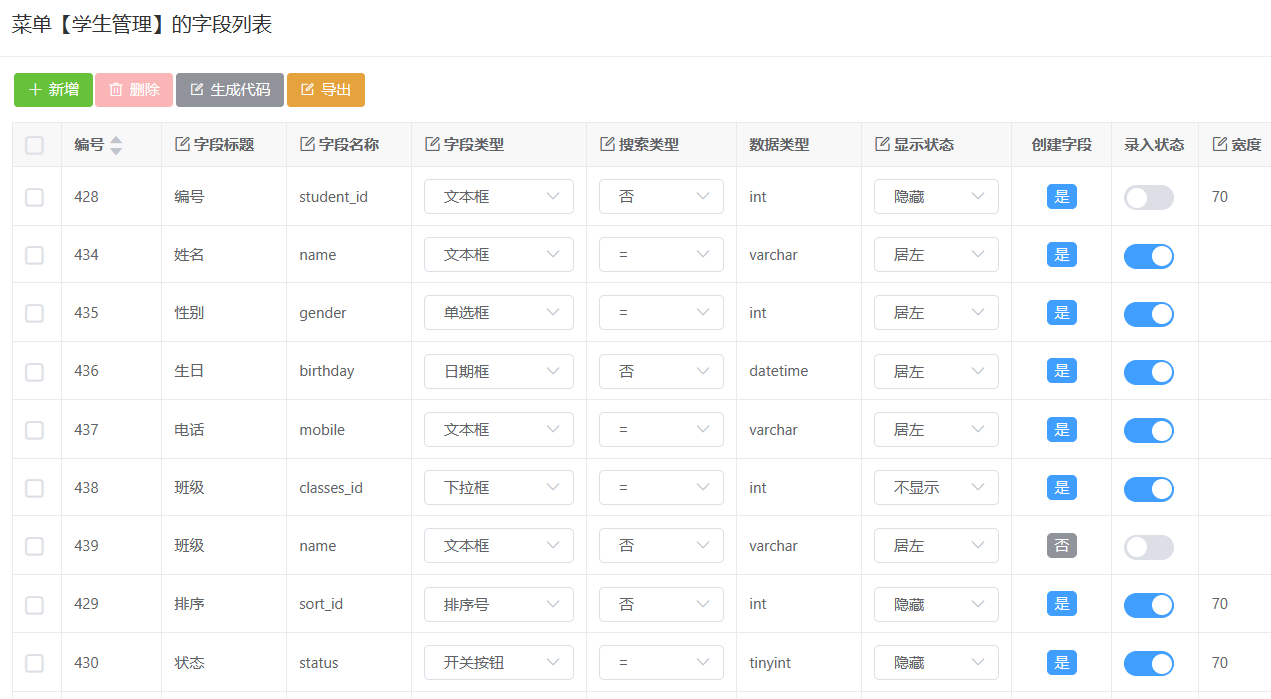This screenshot has width=1271, height=699.
Task: Click the blue 是 tag in row 434
Action: (1061, 255)
